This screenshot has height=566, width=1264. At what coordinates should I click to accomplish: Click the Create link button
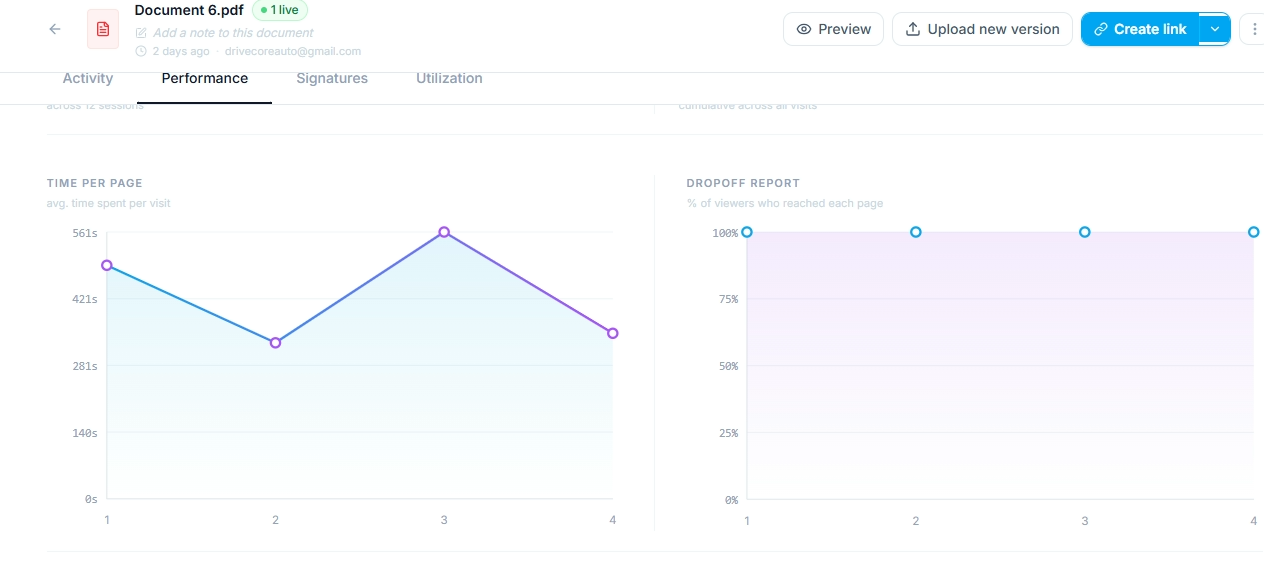click(x=1140, y=29)
